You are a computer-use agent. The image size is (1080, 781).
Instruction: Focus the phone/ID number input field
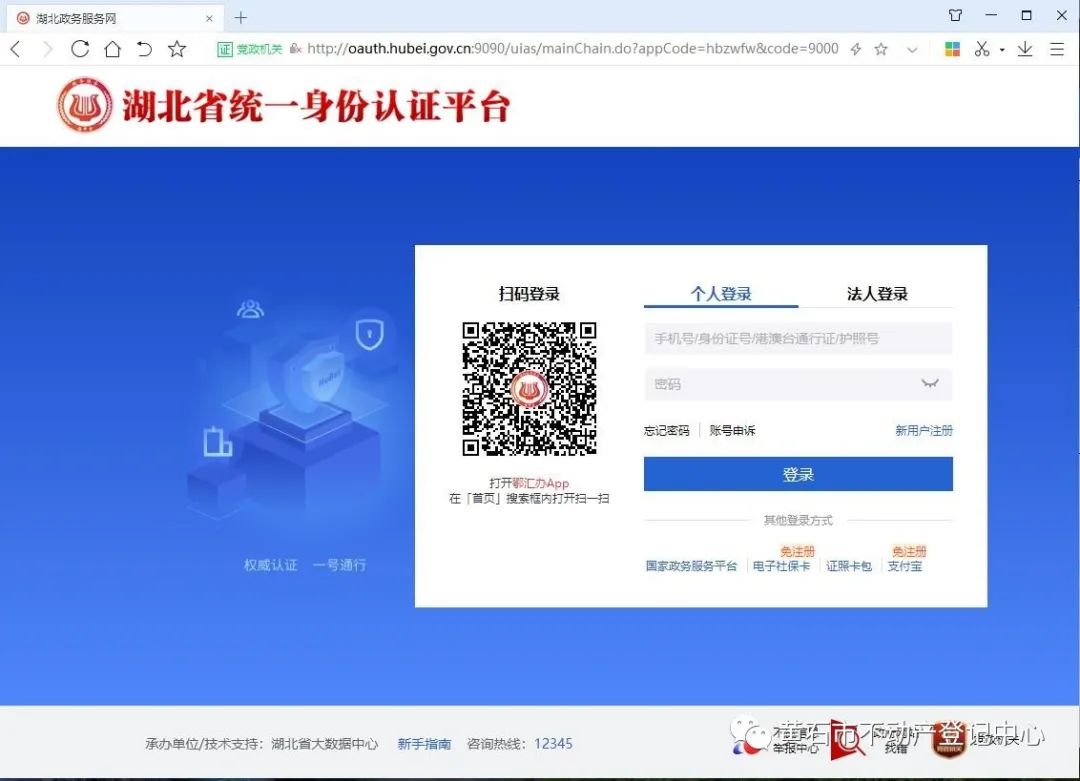[x=797, y=339]
